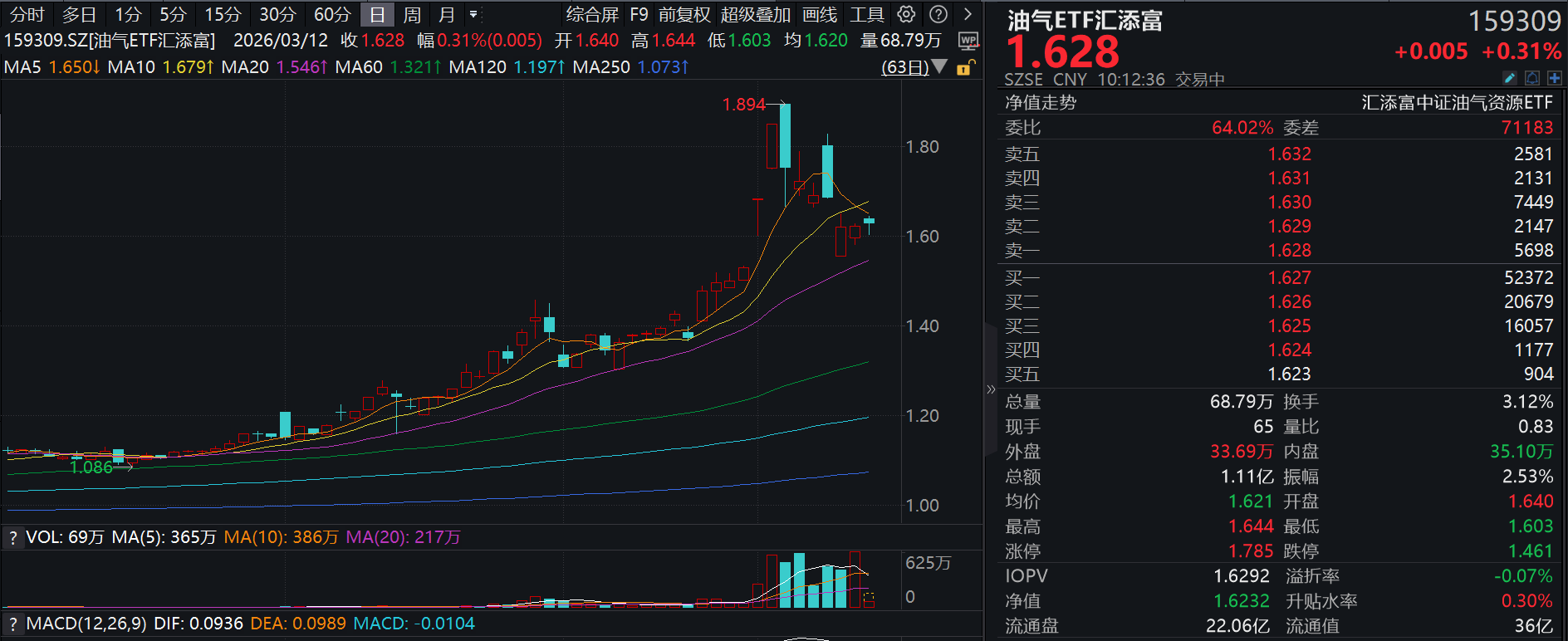This screenshot has height=641, width=1568.
Task: Add stock to watchlist with plus icon
Action: [1555, 78]
